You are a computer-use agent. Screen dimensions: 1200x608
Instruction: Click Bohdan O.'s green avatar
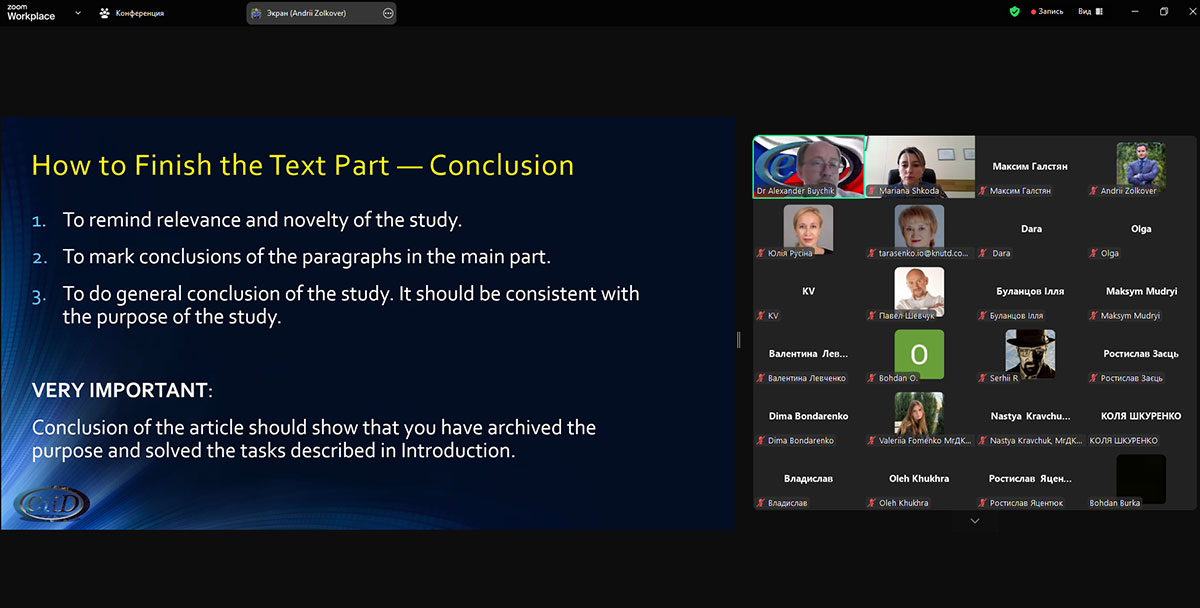pyautogui.click(x=919, y=353)
